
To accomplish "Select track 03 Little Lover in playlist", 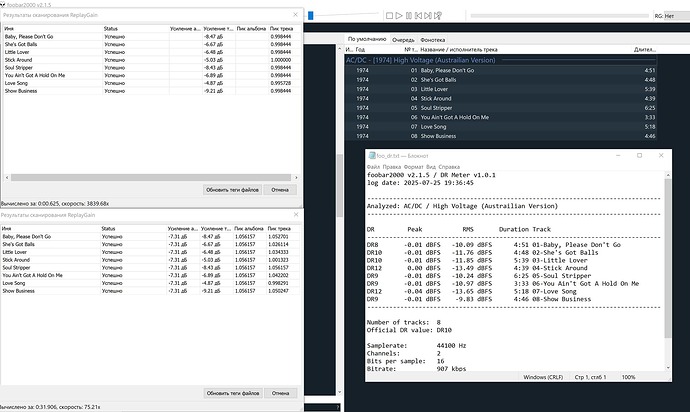I will [501, 89].
